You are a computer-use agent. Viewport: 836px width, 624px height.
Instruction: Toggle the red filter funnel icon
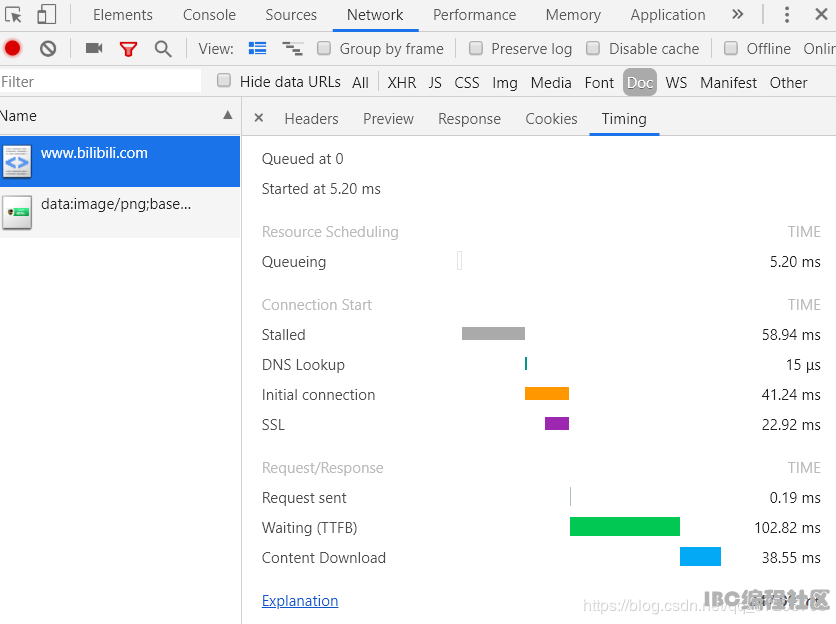(x=128, y=49)
